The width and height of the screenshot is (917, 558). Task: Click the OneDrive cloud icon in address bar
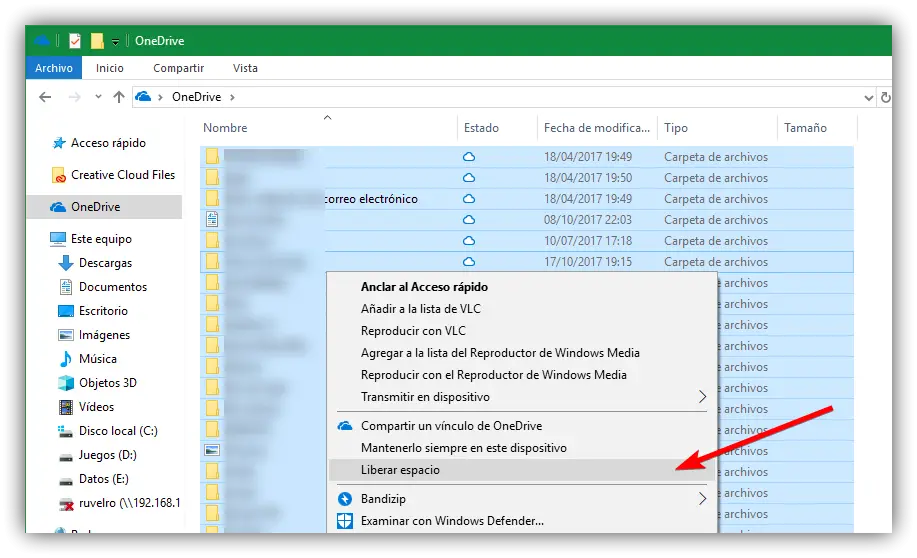(x=143, y=97)
